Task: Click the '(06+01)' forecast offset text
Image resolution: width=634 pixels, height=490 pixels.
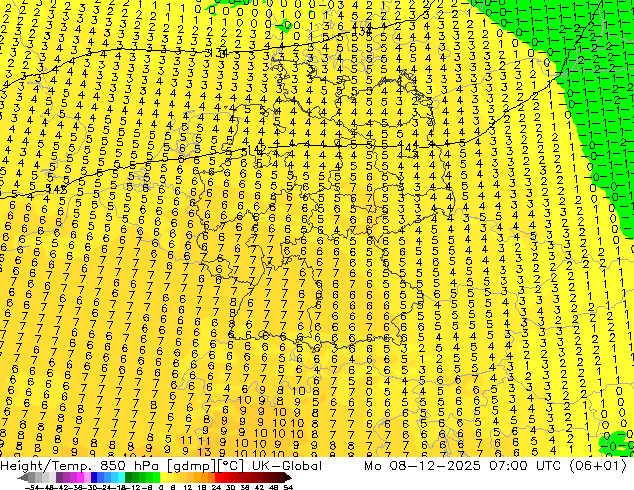Action: [x=598, y=466]
